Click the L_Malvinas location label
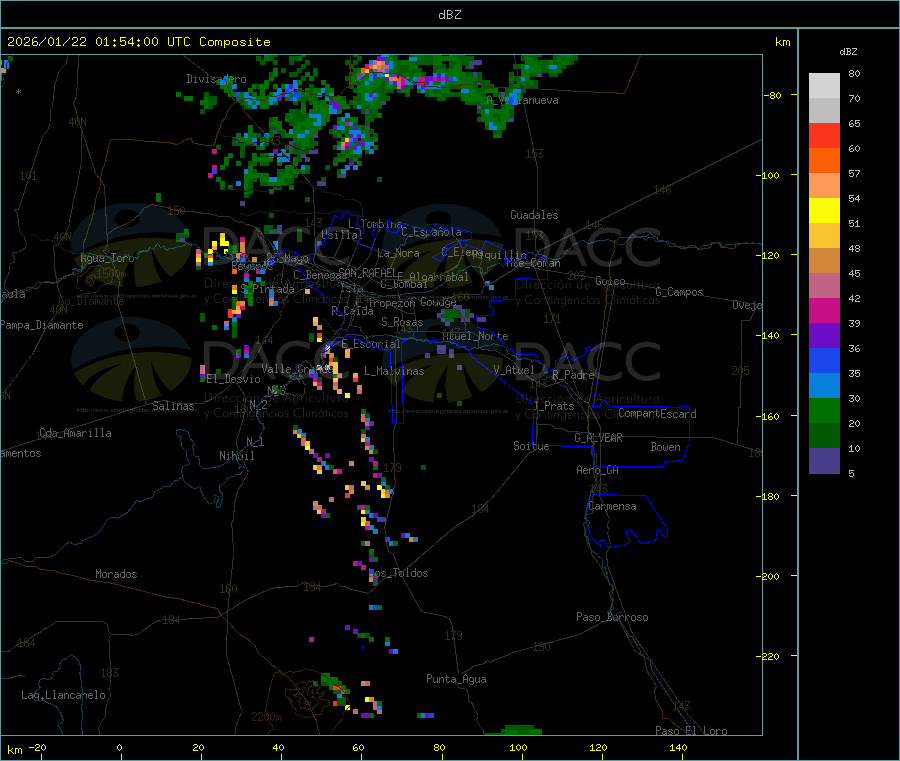The image size is (900, 761). [x=394, y=371]
